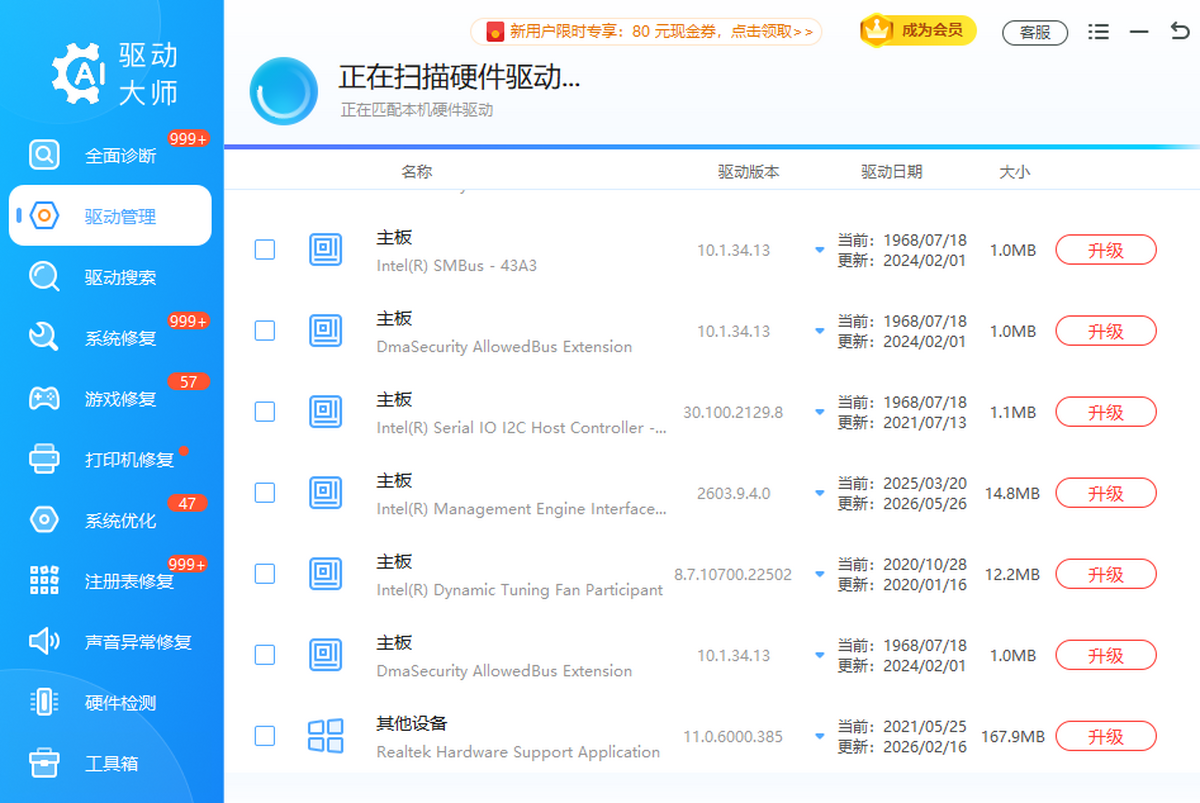This screenshot has width=1200, height=803.
Task: Expand version dropdown for 30.100.2129.8
Action: (x=820, y=413)
